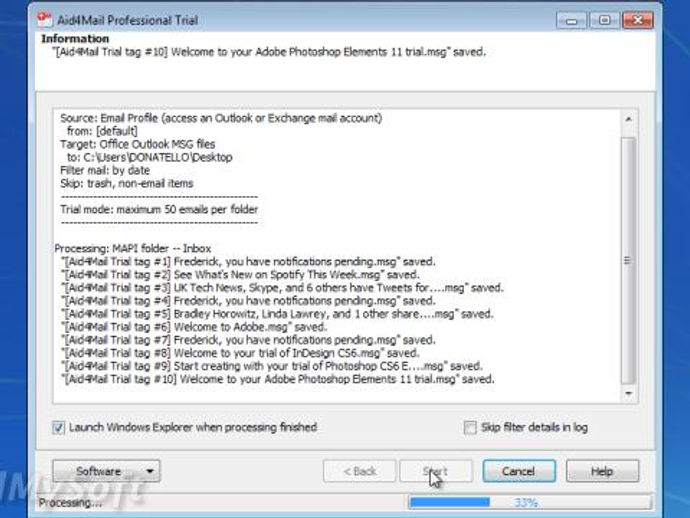The width and height of the screenshot is (690, 518).
Task: Click the Back button
Action: (360, 471)
